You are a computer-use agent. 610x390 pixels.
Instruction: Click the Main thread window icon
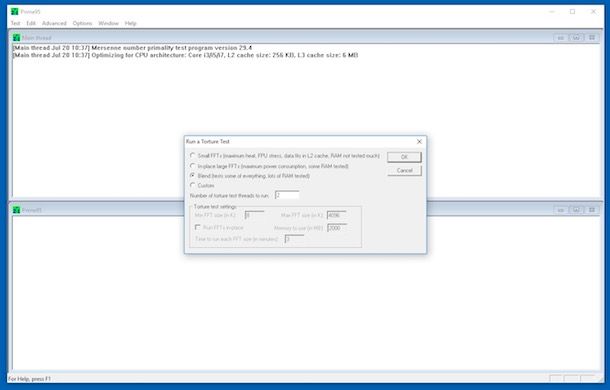tap(16, 38)
